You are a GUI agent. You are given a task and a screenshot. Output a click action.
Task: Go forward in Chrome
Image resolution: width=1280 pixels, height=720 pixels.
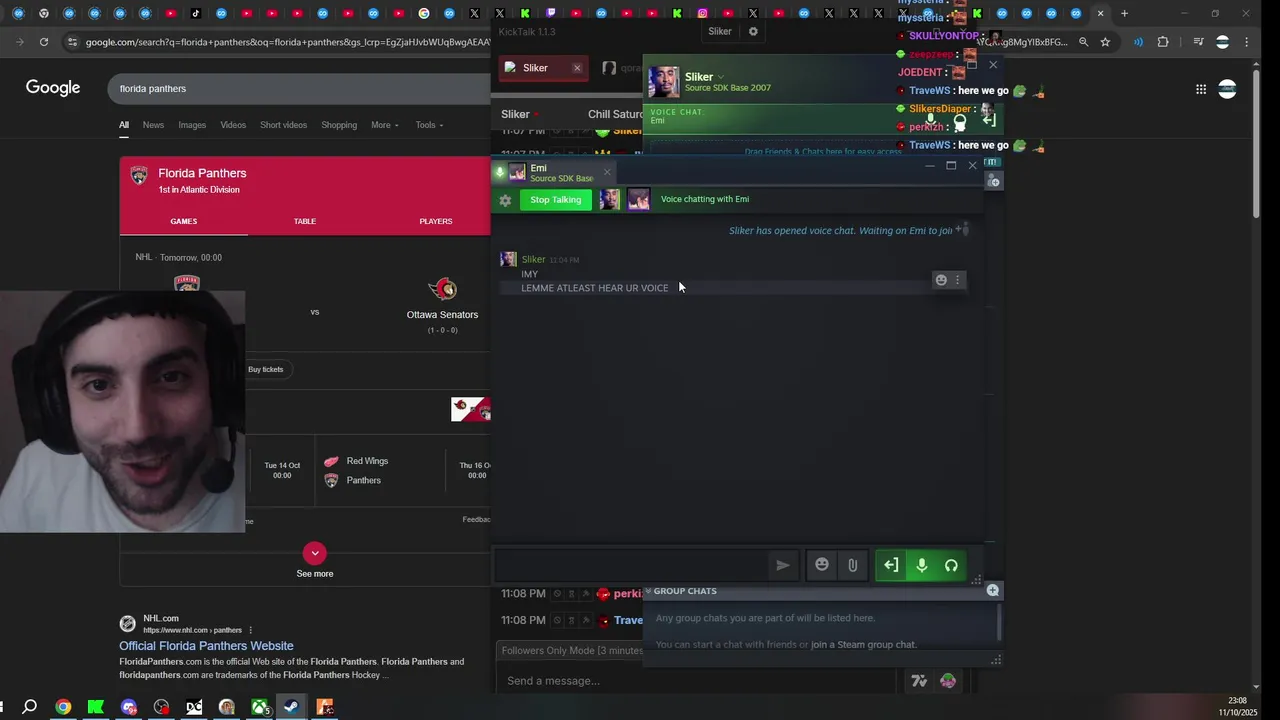20,42
